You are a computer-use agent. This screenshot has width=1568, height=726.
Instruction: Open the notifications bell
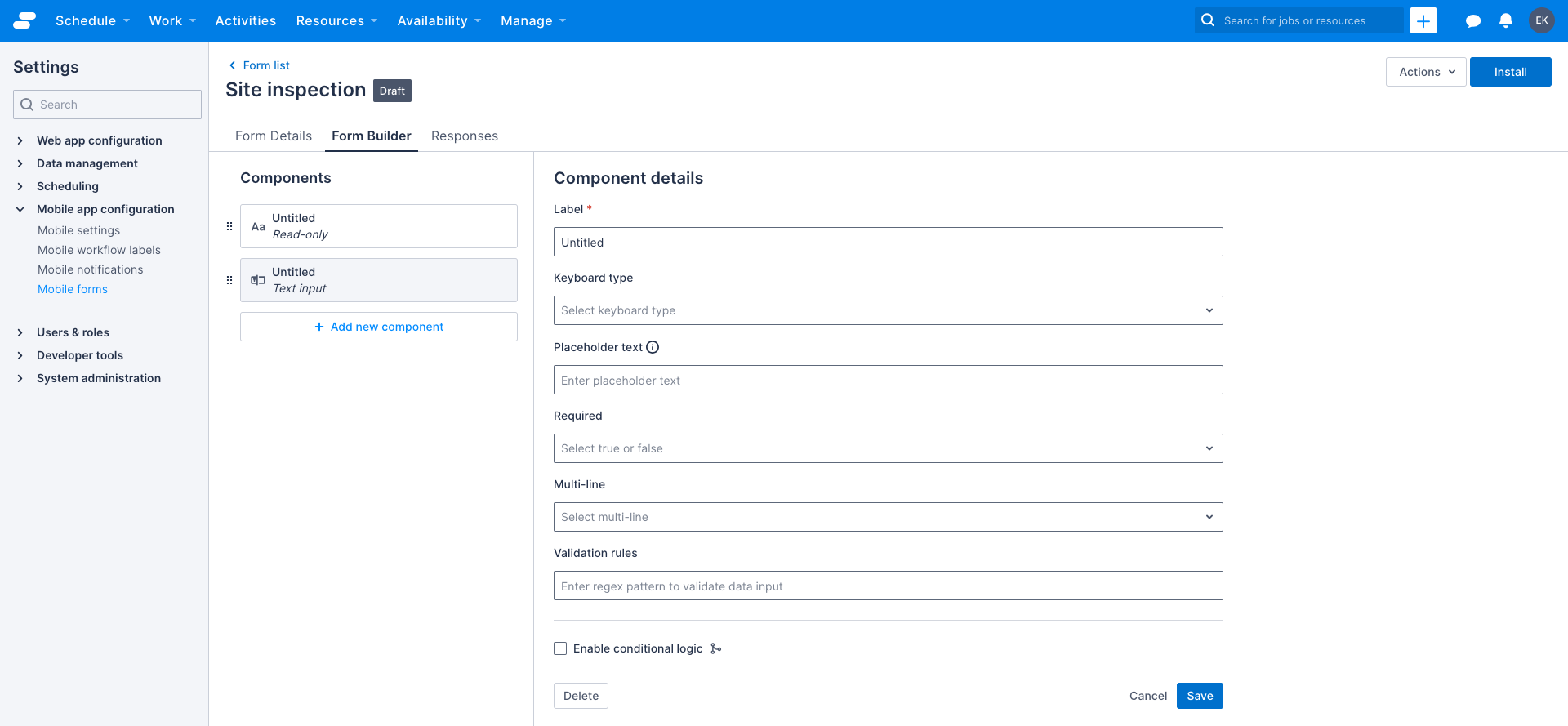(1506, 20)
